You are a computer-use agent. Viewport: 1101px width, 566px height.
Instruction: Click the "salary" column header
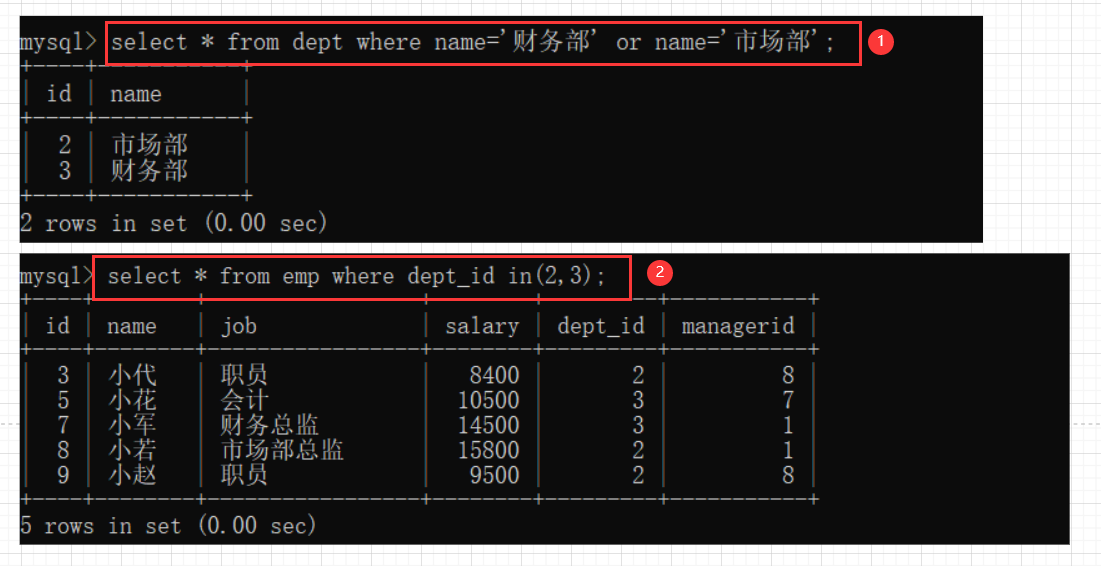click(x=482, y=327)
